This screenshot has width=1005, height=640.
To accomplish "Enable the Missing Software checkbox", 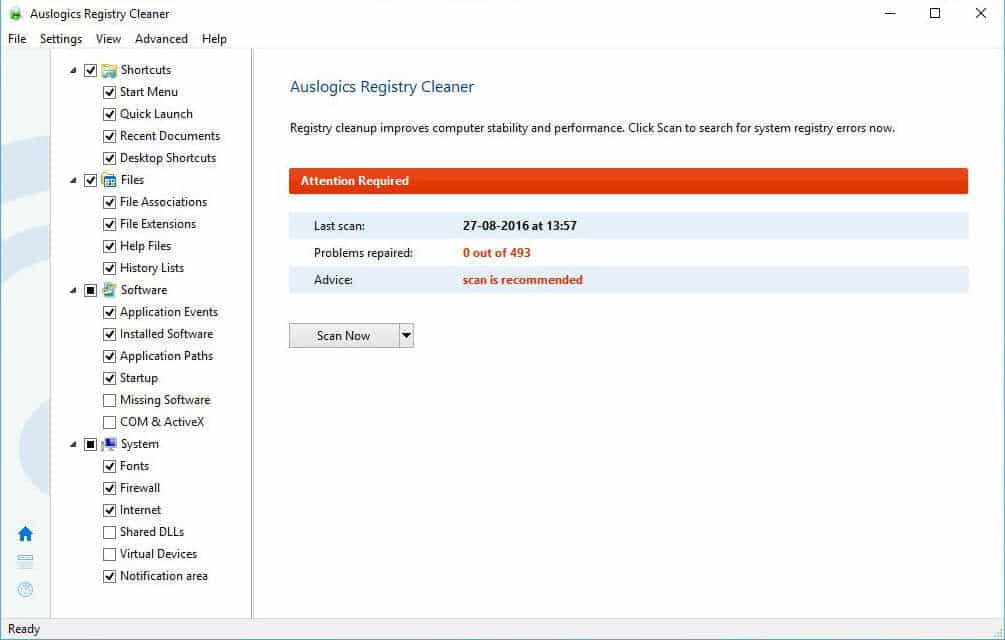I will point(109,399).
